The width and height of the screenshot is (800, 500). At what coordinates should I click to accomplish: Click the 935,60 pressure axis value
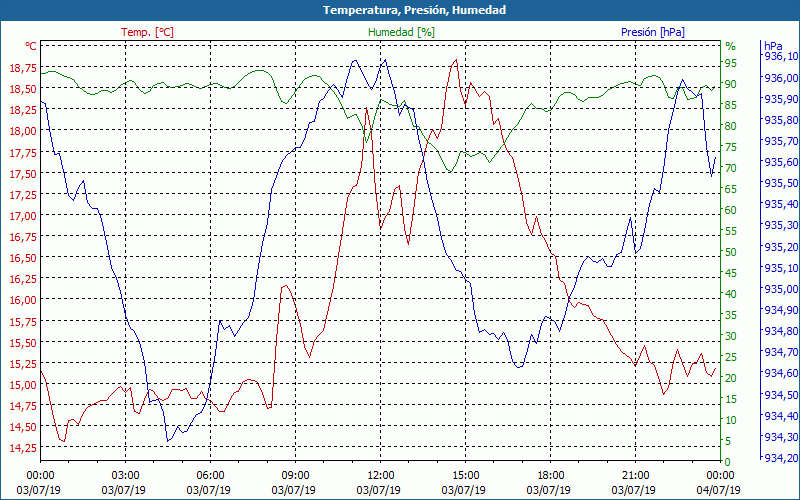(782, 162)
